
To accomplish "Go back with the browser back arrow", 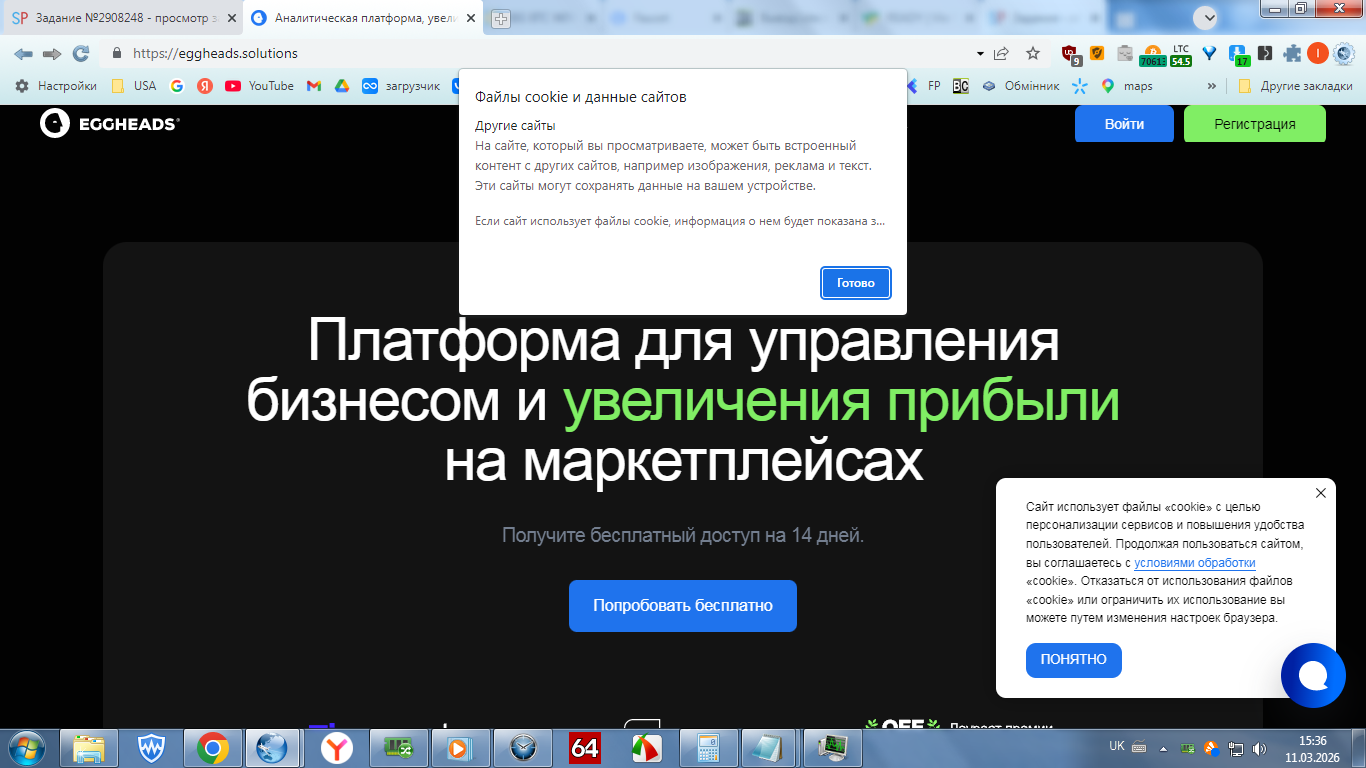I will click(23, 53).
